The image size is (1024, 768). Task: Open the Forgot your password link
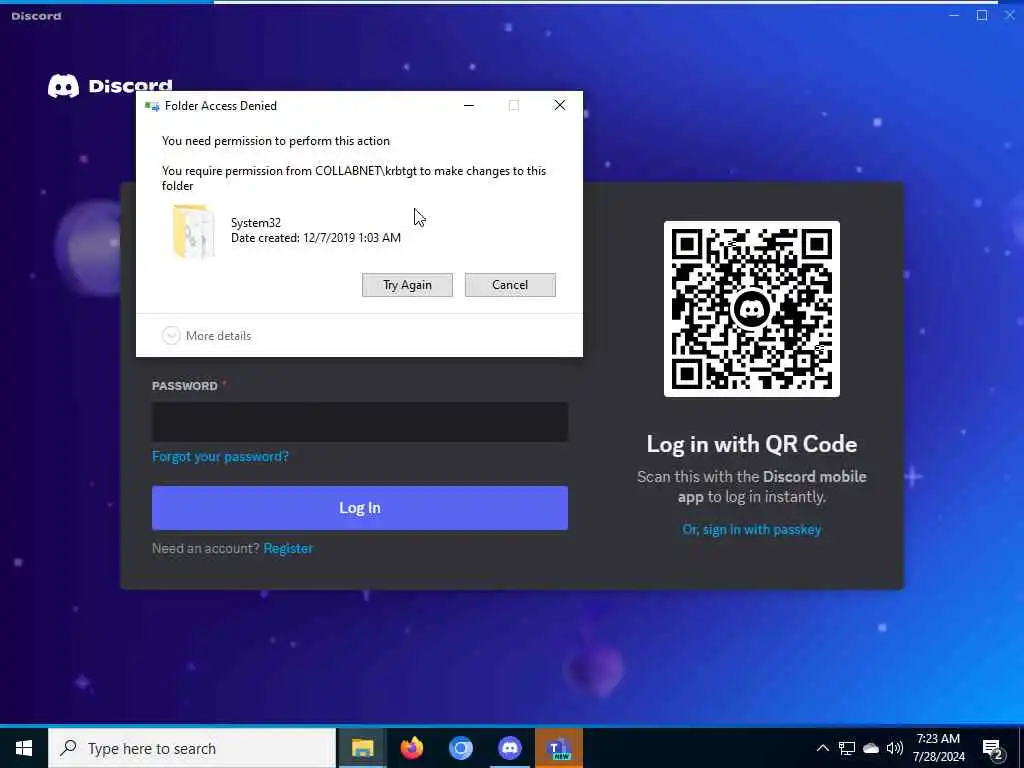[220, 456]
